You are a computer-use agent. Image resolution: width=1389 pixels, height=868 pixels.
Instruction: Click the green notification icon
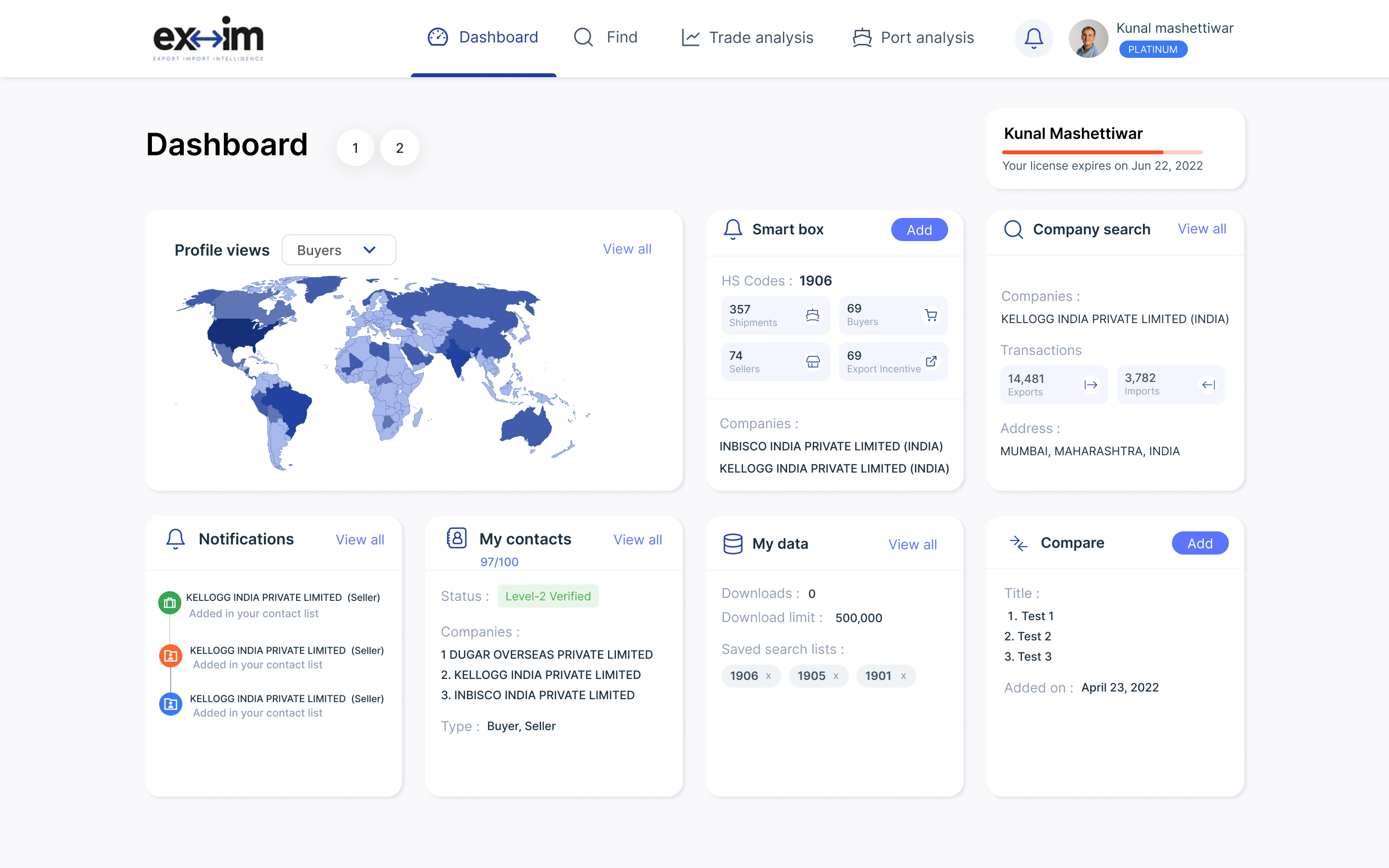[170, 603]
